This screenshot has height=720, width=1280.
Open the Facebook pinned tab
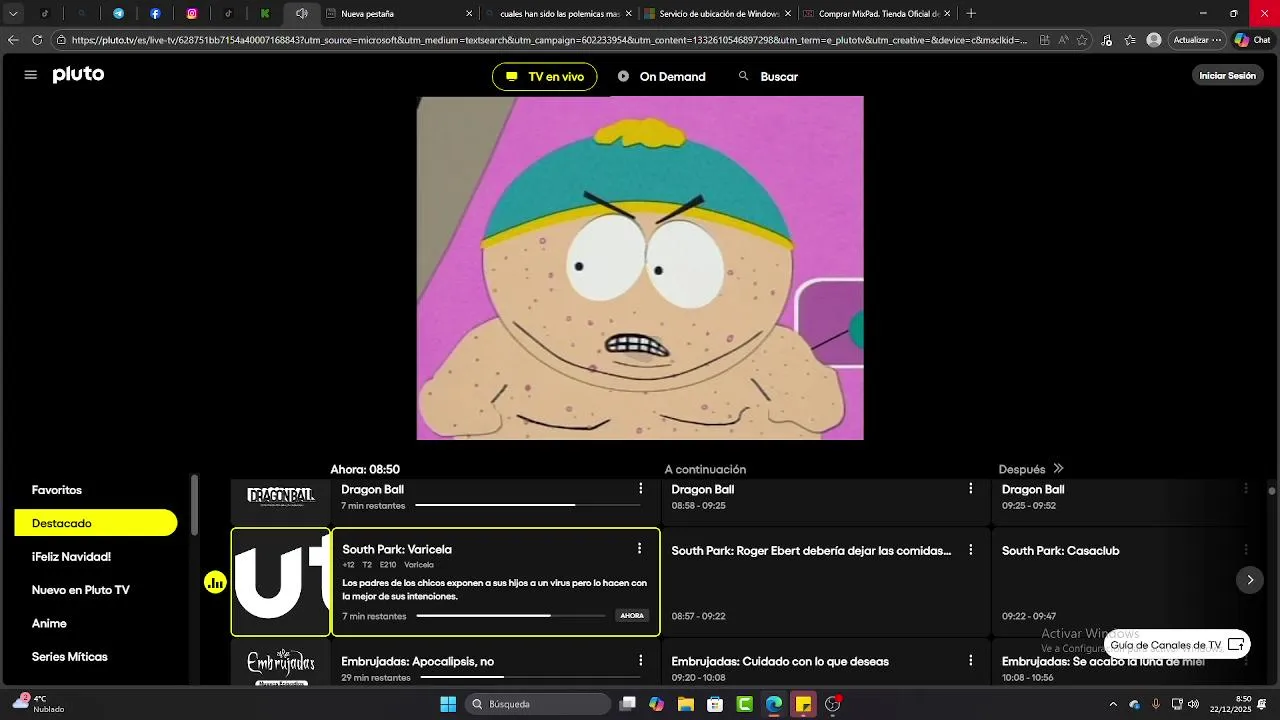coord(155,14)
